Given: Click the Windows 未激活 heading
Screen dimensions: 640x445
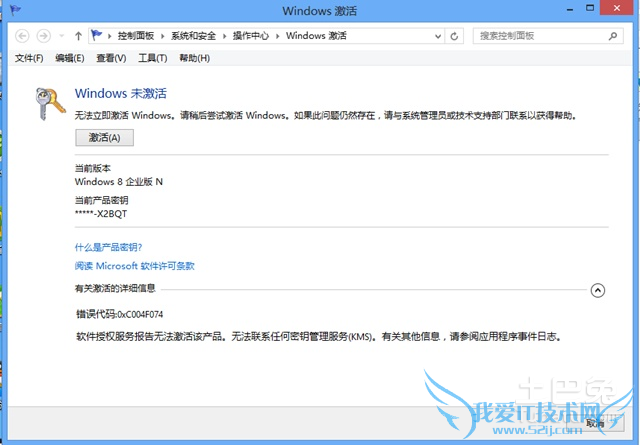Looking at the screenshot, I should [121, 93].
